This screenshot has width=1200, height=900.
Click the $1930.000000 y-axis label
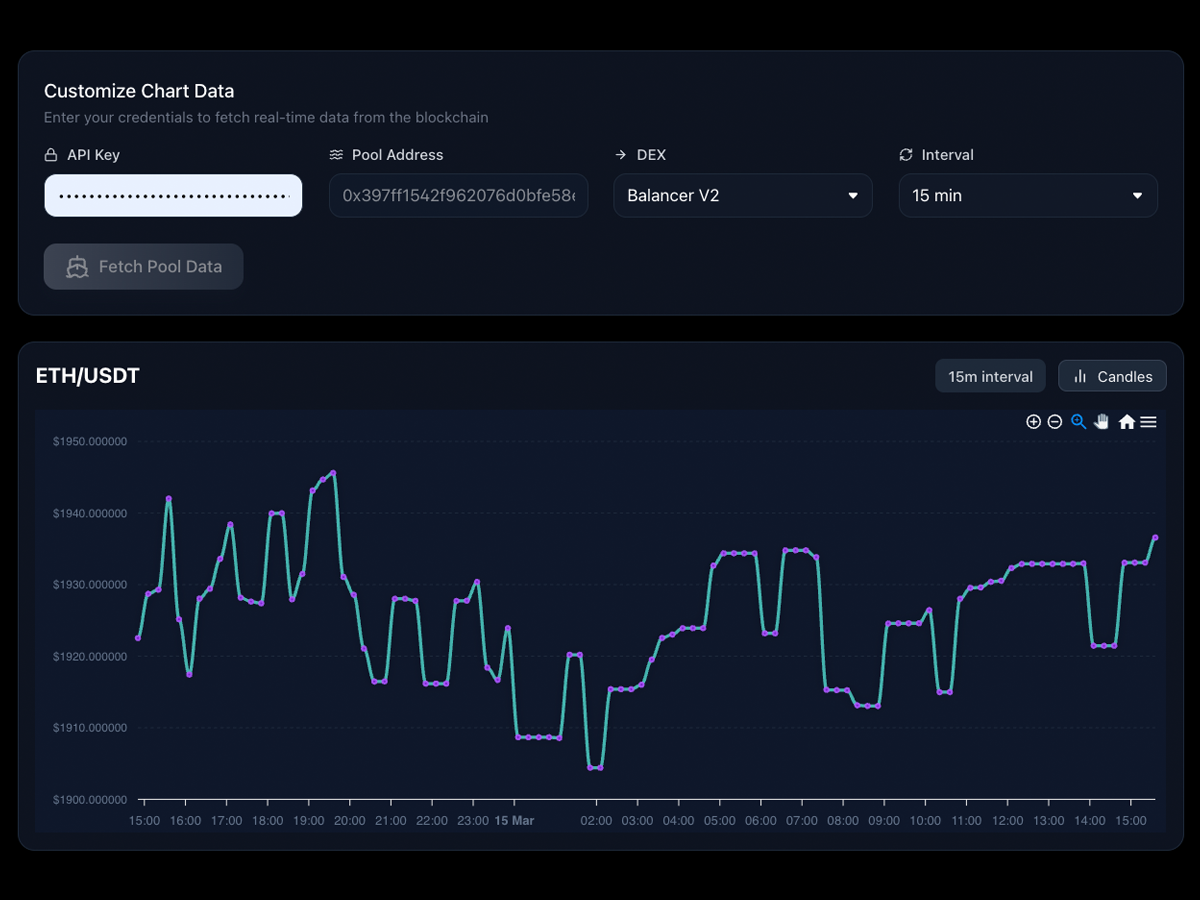coord(90,585)
